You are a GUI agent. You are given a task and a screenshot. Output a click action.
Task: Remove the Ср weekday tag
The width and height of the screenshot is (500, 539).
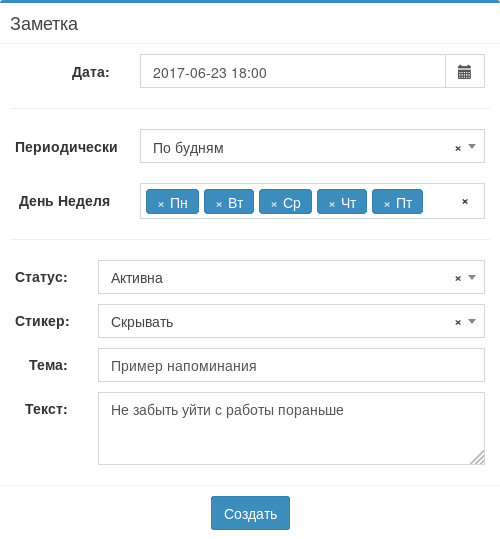coord(274,204)
